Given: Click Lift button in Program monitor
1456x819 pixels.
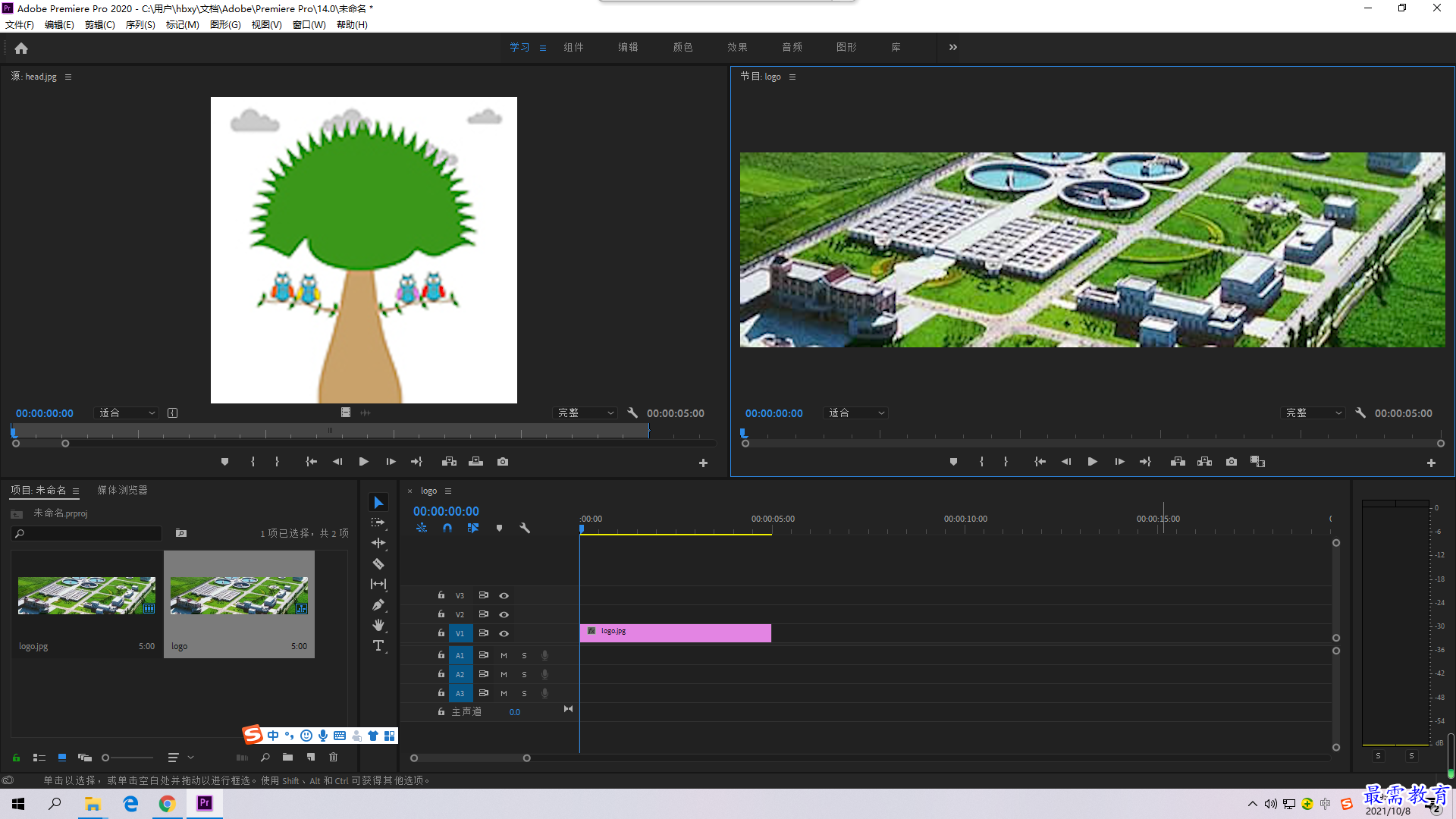Looking at the screenshot, I should [x=1178, y=462].
